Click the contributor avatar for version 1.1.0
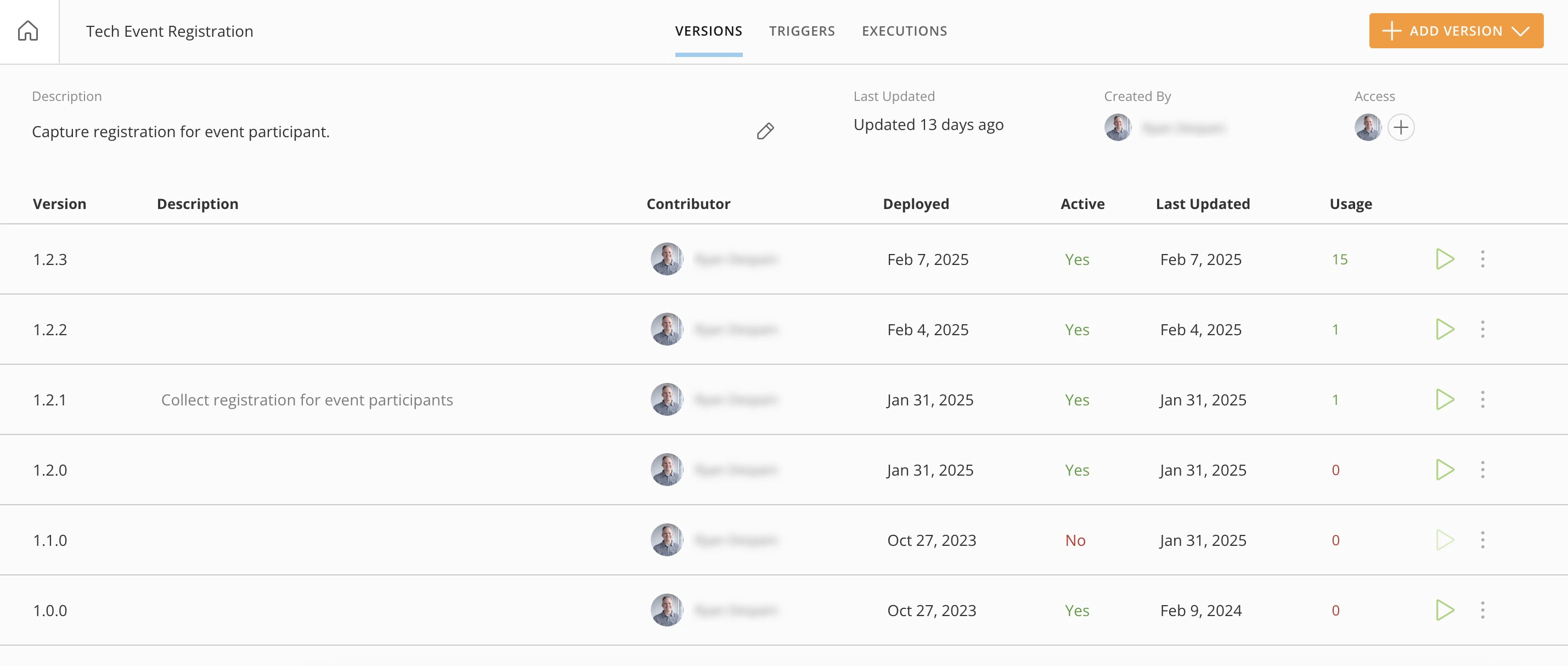 point(667,540)
